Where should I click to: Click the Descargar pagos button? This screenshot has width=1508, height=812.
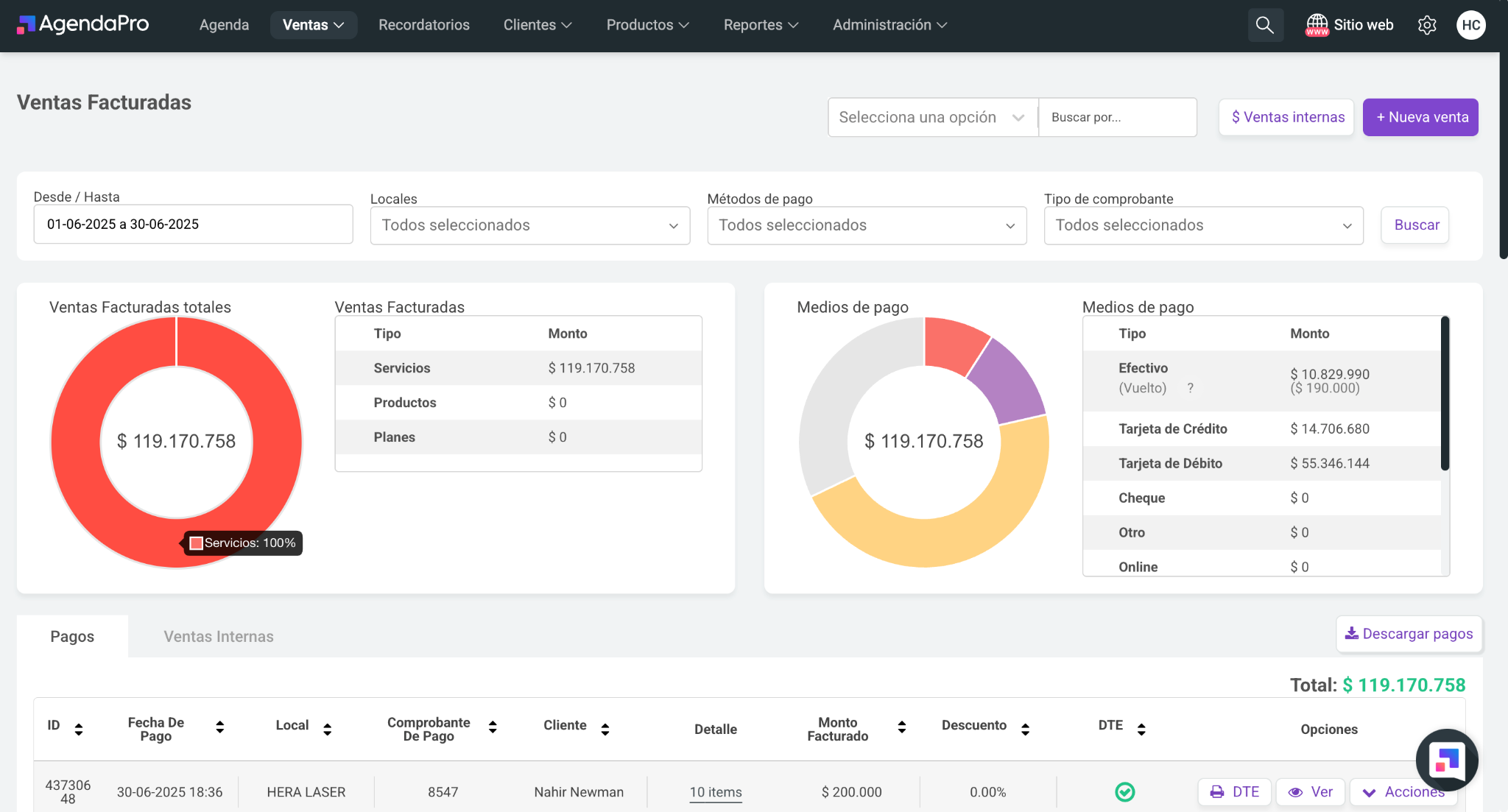point(1409,634)
